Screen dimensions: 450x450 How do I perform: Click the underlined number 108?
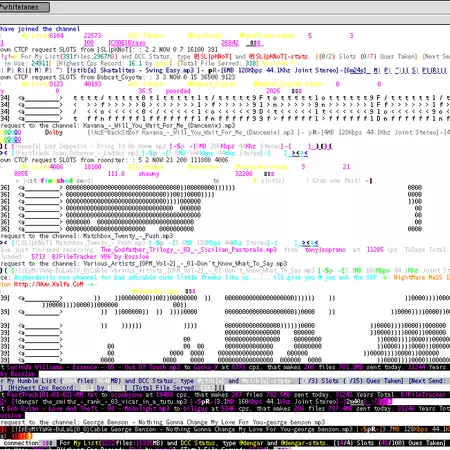[89, 43]
